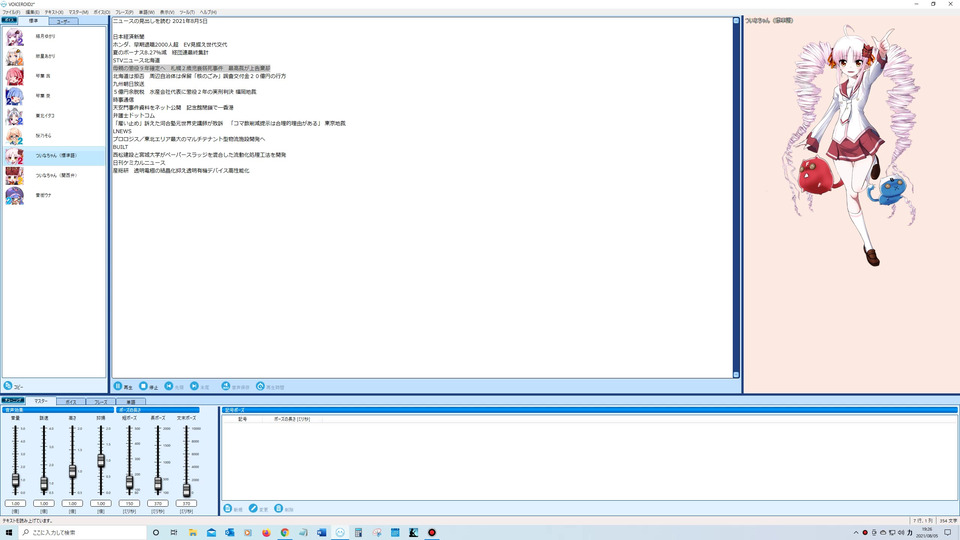Viewport: 960px width, 540px height.
Task: Click taskbar search box ここに入力して検索
Action: 83,533
